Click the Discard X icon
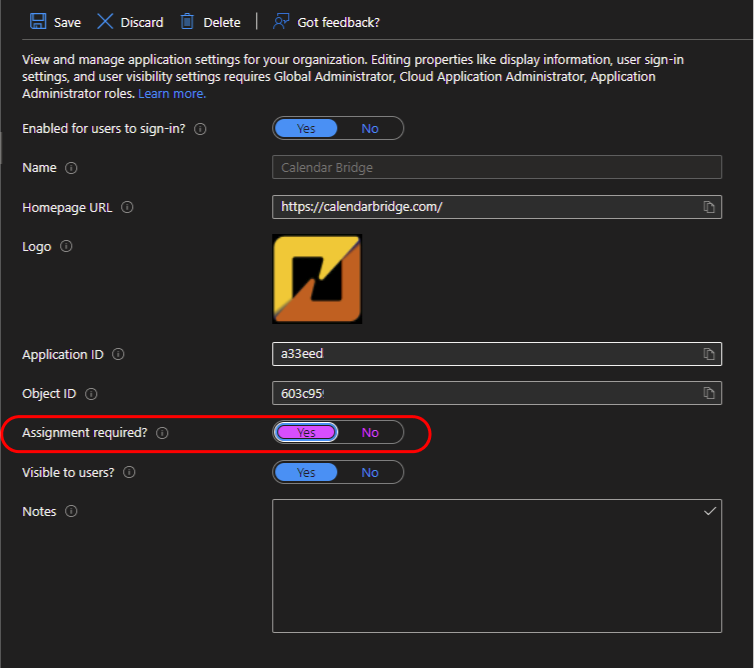 (x=105, y=22)
